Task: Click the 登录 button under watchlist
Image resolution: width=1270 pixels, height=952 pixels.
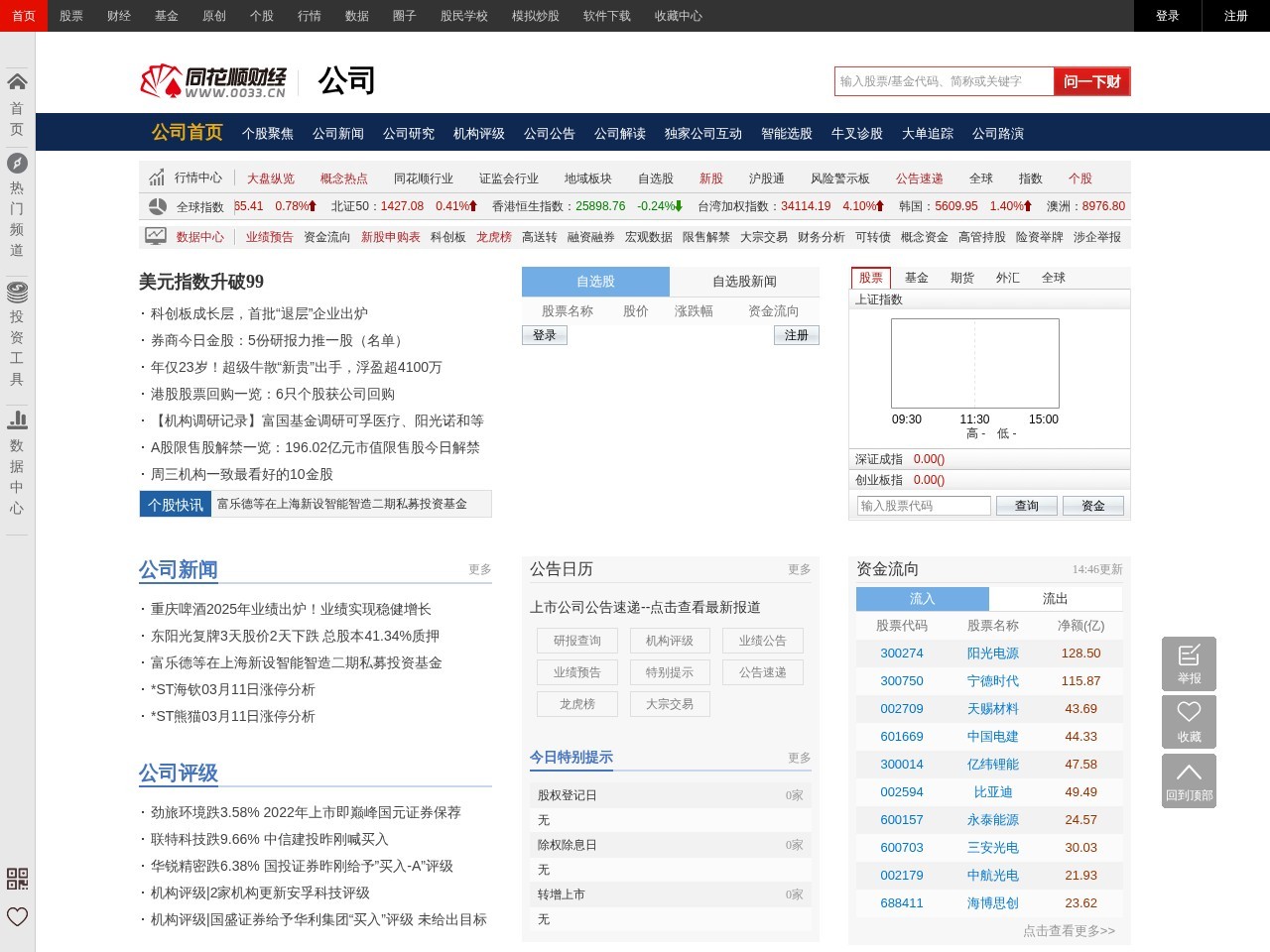Action: pyautogui.click(x=545, y=335)
